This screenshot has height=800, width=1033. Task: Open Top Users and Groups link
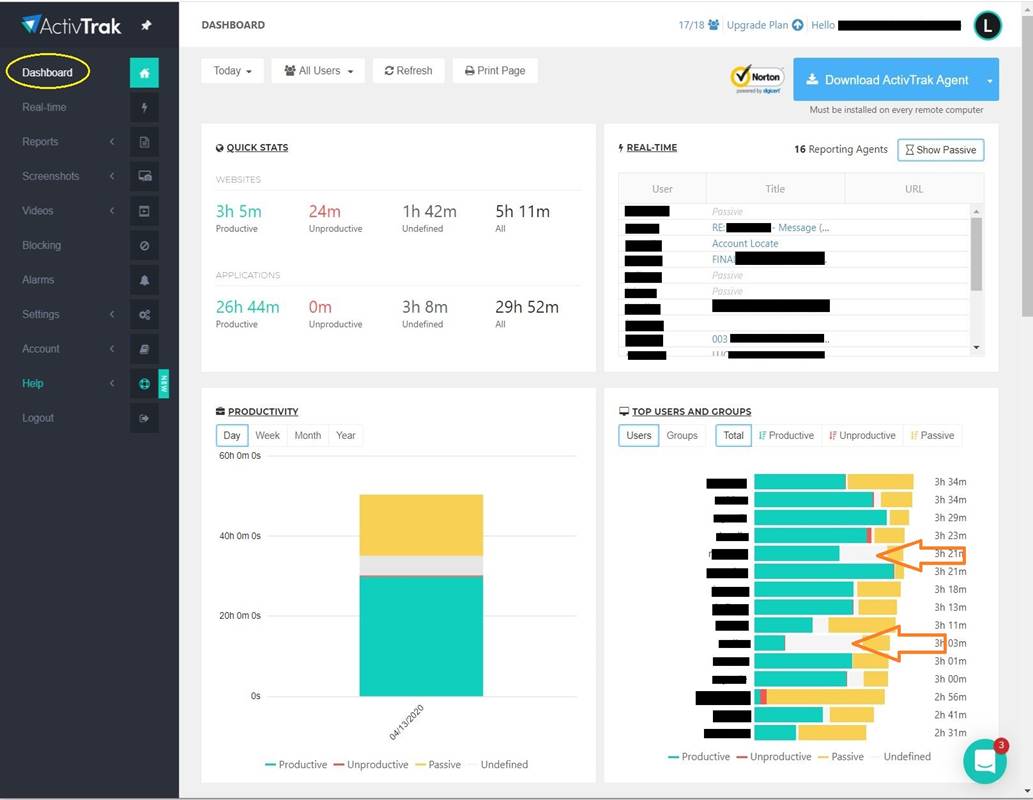pyautogui.click(x=692, y=411)
